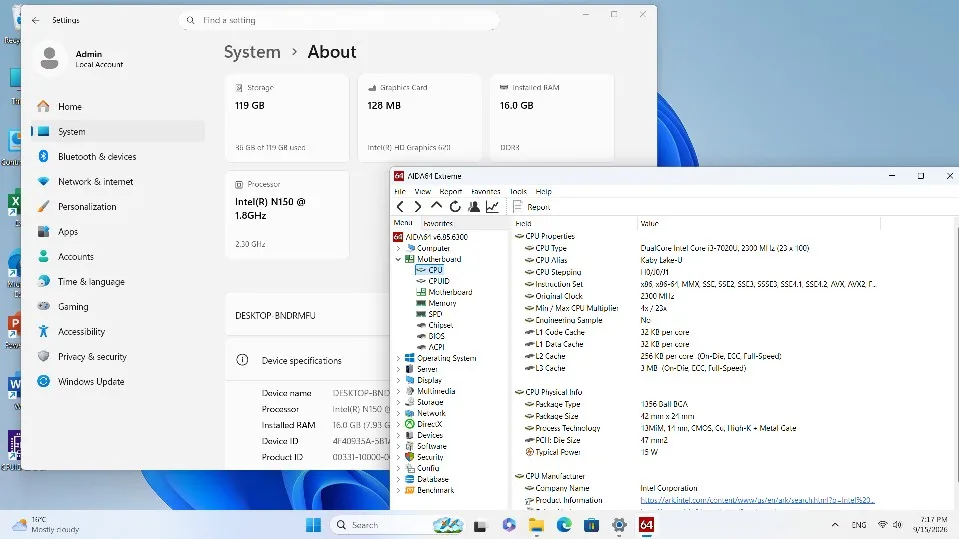Expand the Storage tree node
Screen dimensions: 959x539
pos(399,403)
